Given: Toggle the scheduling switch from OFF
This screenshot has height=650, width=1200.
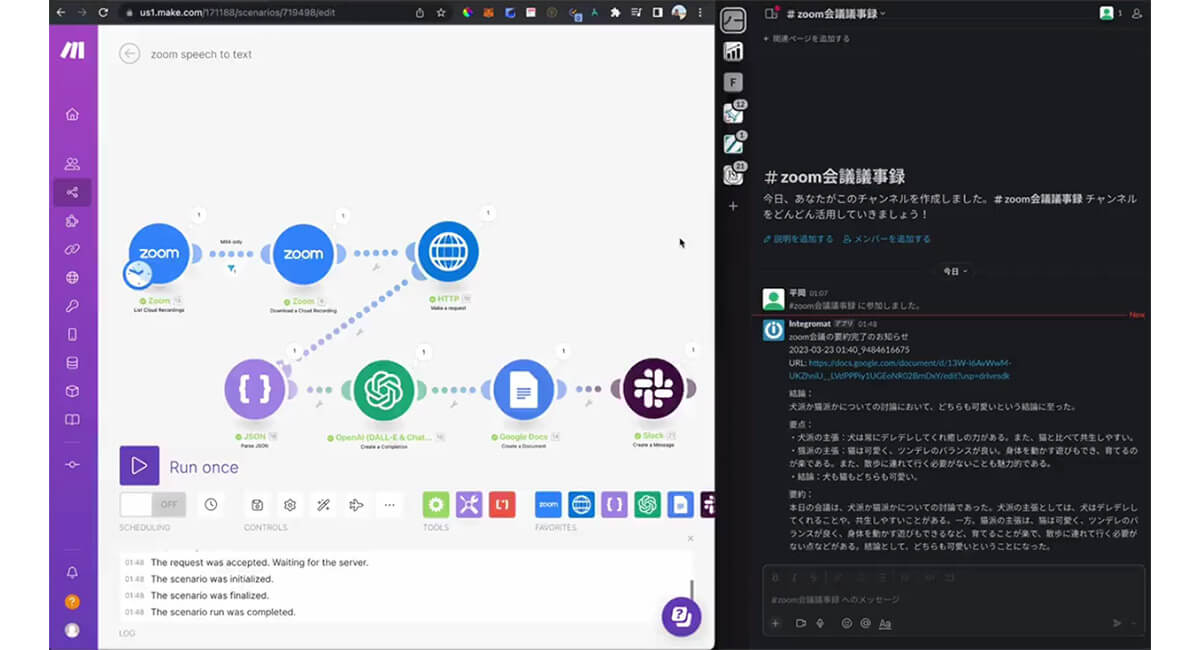Looking at the screenshot, I should click(153, 505).
